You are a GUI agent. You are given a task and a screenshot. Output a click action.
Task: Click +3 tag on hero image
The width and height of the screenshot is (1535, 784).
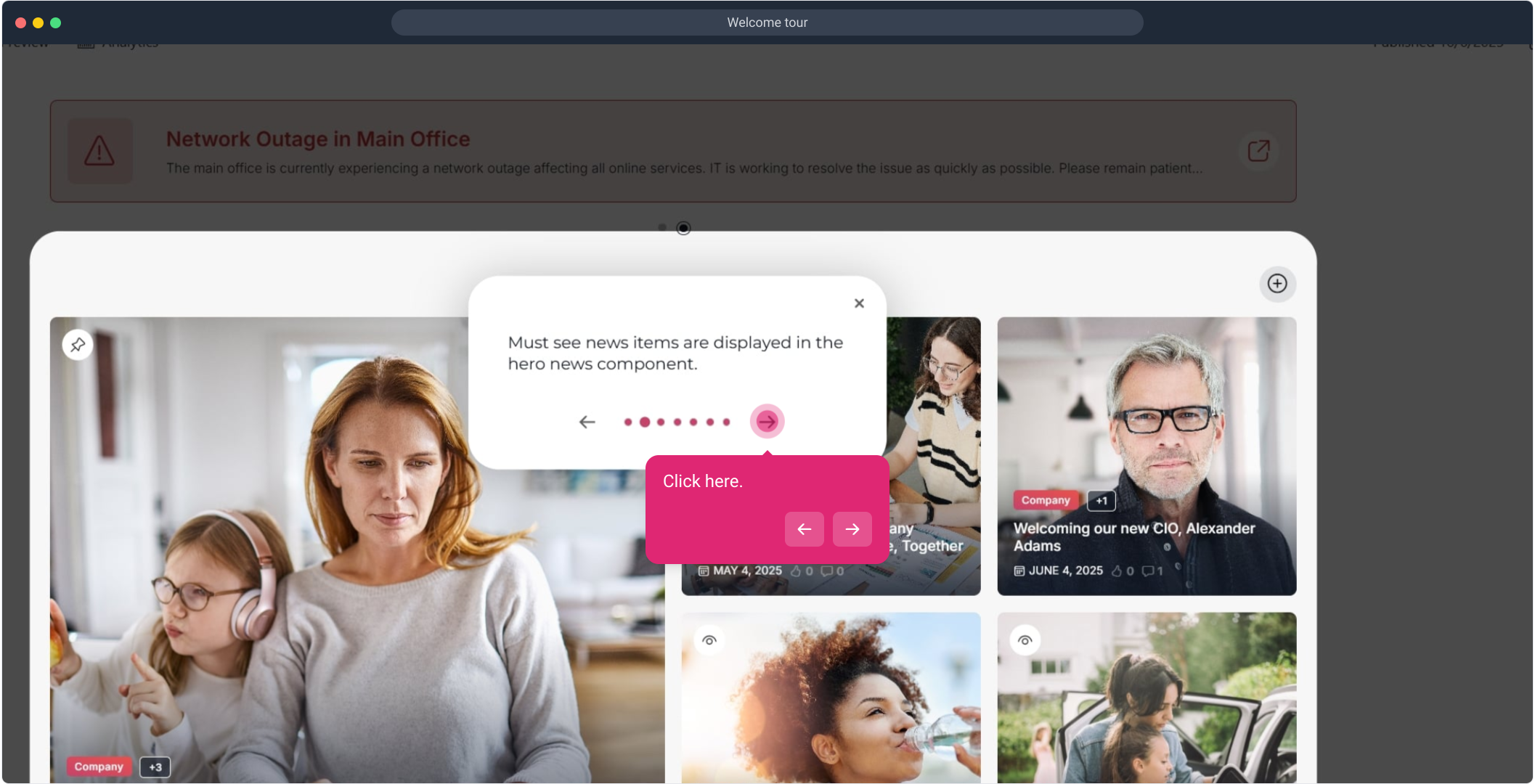coord(155,767)
